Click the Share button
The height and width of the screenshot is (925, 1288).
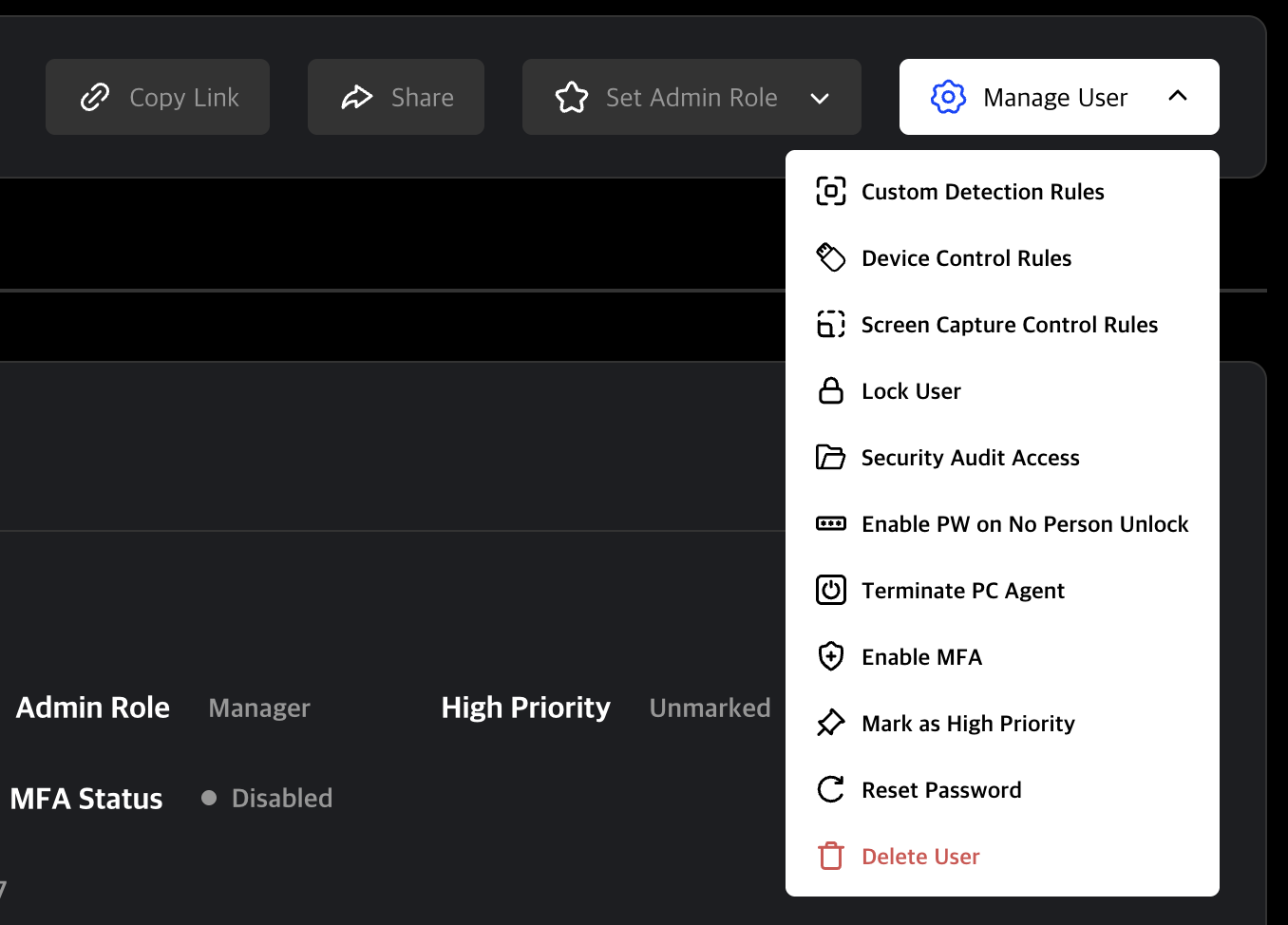click(x=395, y=97)
